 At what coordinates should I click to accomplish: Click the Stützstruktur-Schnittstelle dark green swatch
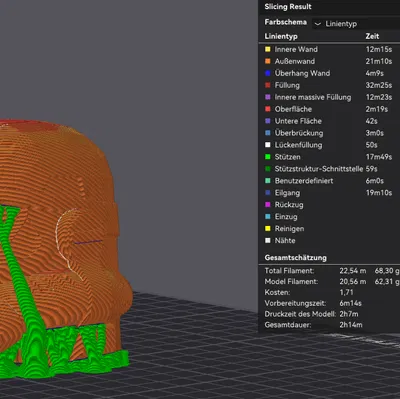268,169
